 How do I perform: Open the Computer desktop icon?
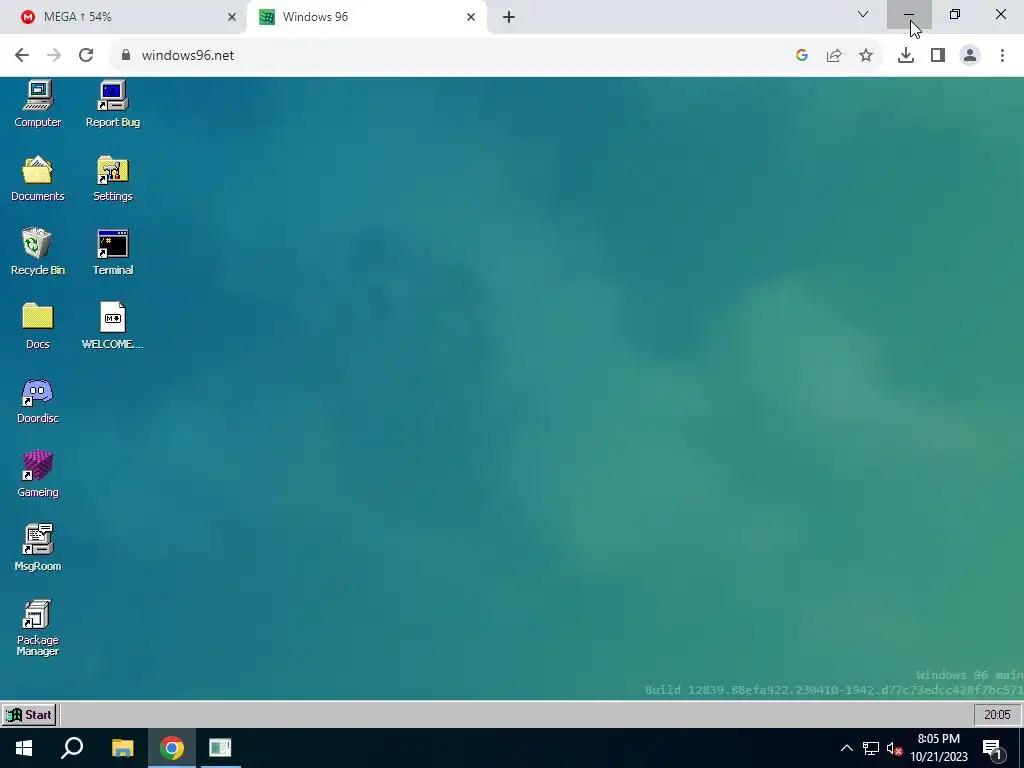(x=38, y=104)
